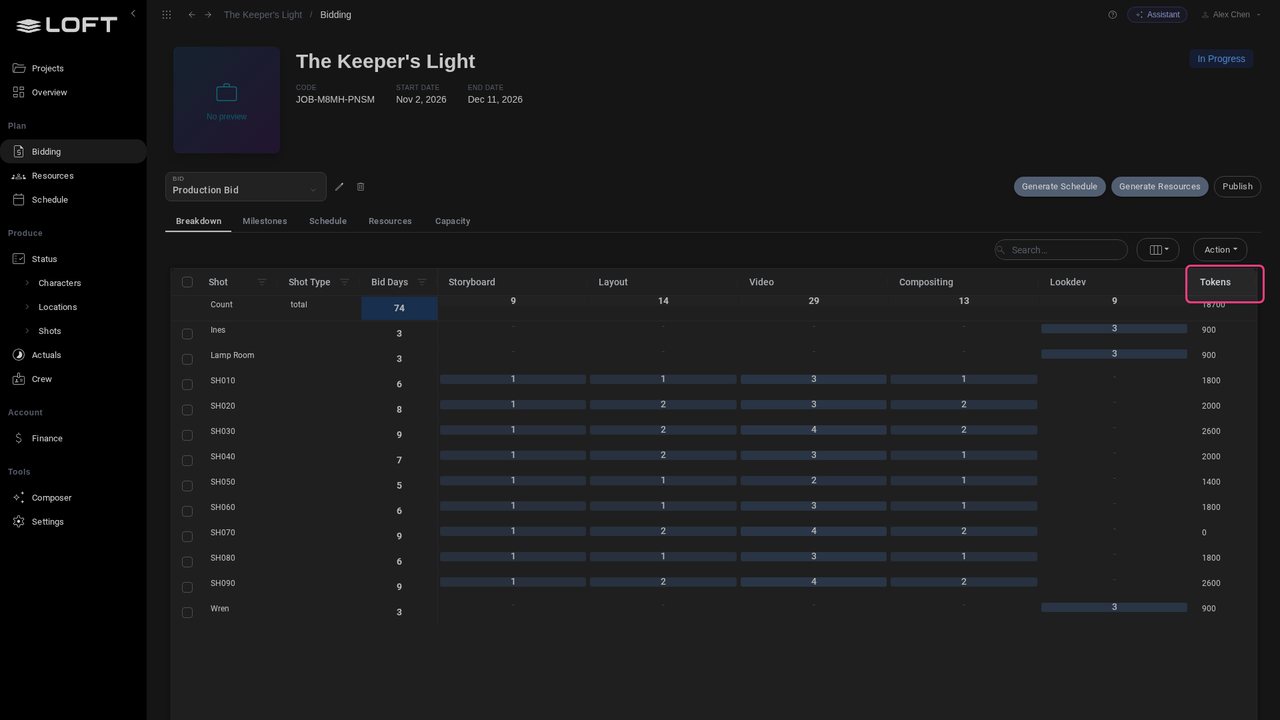1280x720 pixels.
Task: Open the Action dropdown menu
Action: coord(1220,250)
